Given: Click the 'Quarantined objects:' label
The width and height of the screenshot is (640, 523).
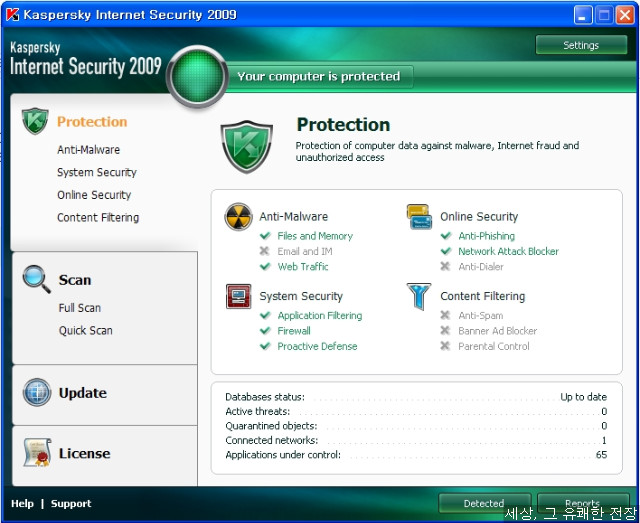Looking at the screenshot, I should coord(271,426).
